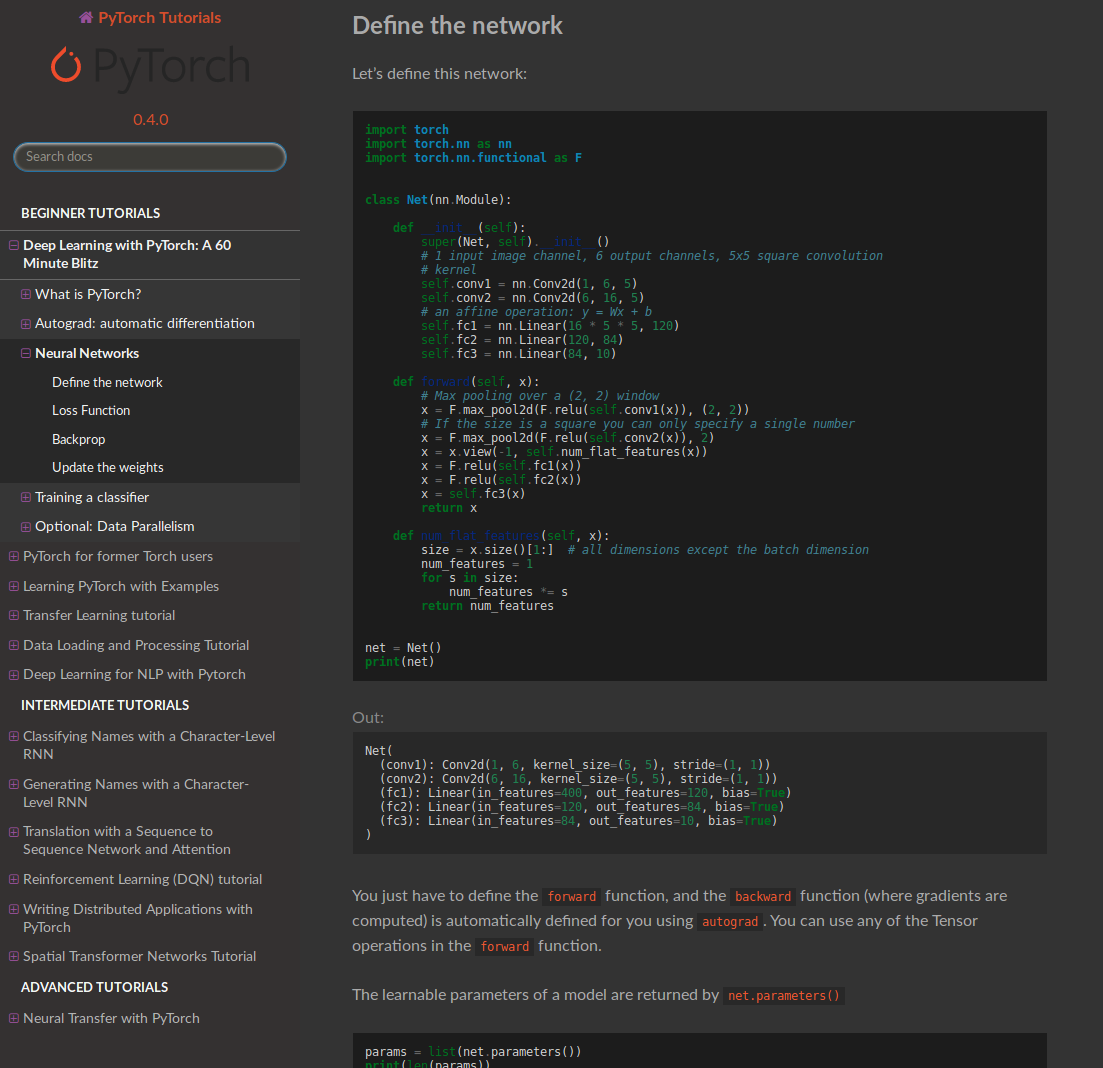This screenshot has height=1068, width=1103.
Task: Open the Backprop page
Action: 77,438
